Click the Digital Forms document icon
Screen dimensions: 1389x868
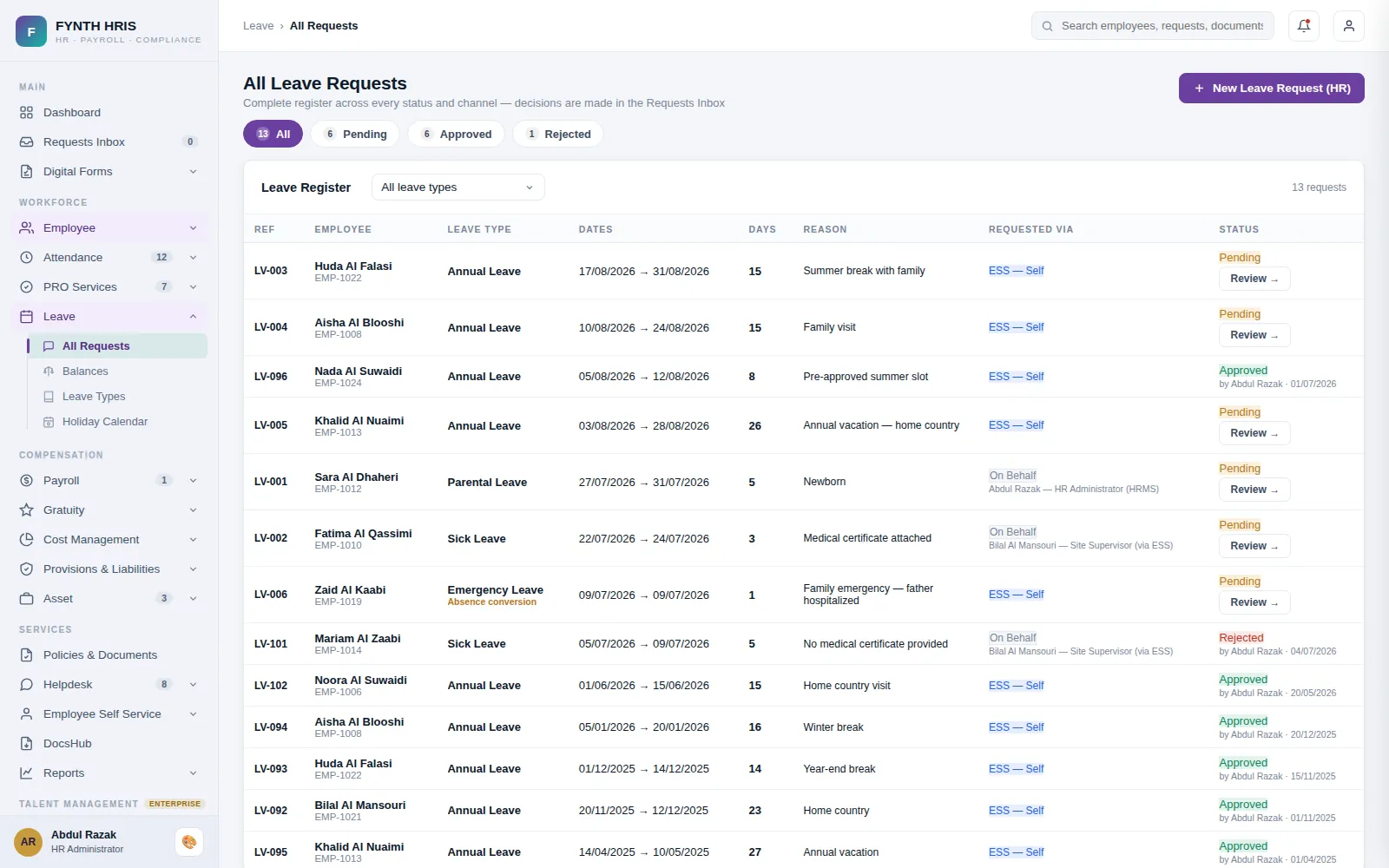pos(27,172)
